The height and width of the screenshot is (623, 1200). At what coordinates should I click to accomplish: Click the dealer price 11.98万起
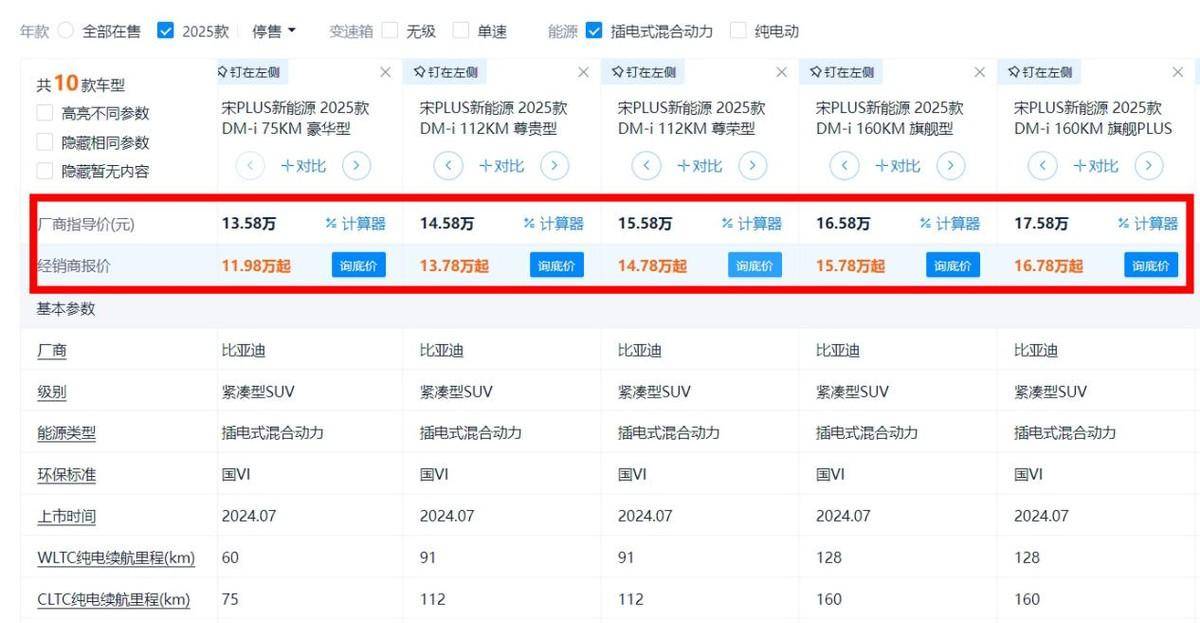256,266
